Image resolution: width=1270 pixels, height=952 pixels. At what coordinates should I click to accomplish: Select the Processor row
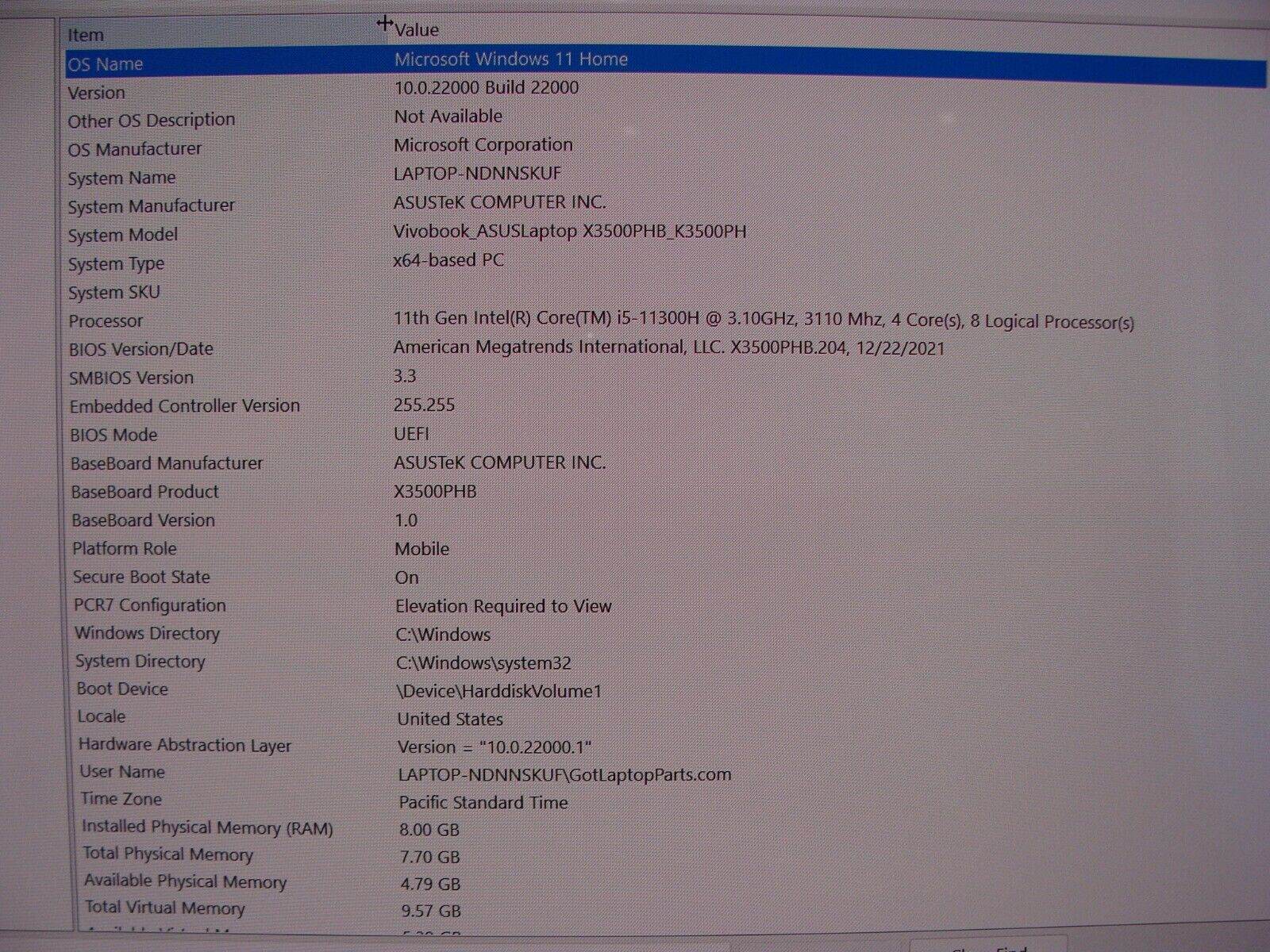(106, 321)
